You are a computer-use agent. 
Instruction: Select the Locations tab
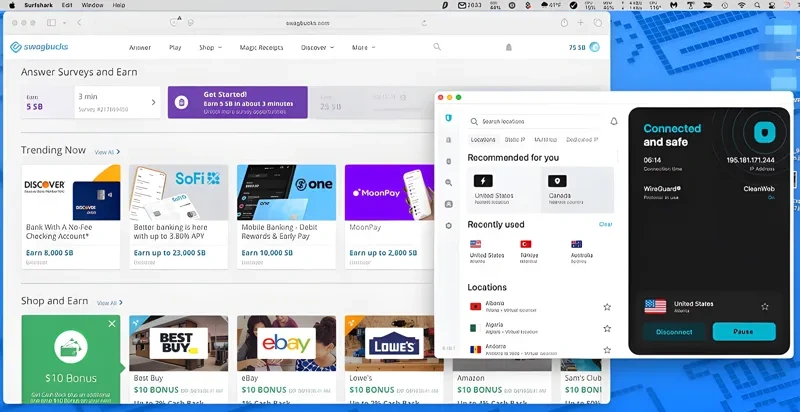[483, 140]
